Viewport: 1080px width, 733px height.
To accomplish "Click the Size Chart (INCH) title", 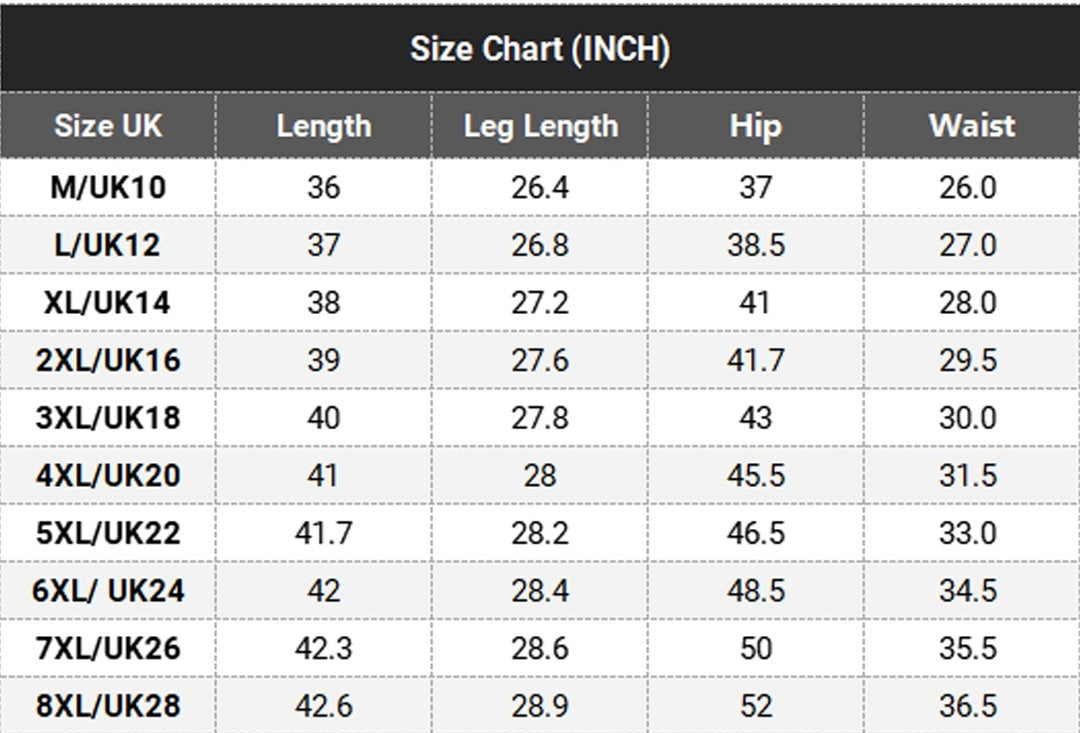I will coord(540,48).
